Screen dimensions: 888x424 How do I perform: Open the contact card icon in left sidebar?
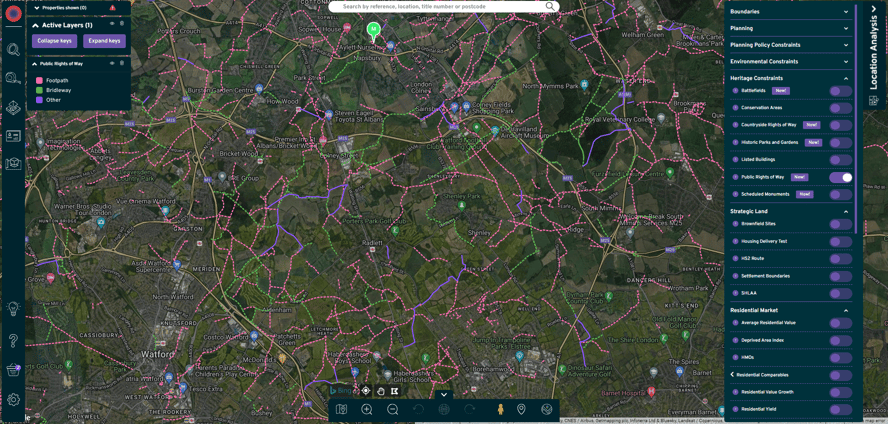13,136
